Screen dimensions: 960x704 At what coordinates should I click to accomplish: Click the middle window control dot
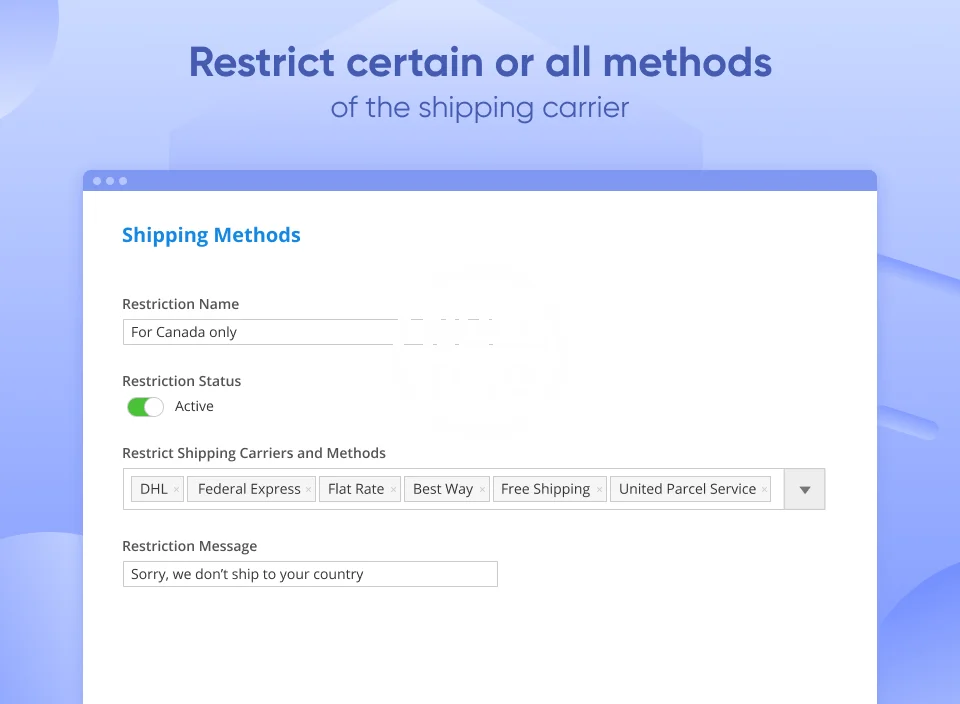click(x=110, y=181)
